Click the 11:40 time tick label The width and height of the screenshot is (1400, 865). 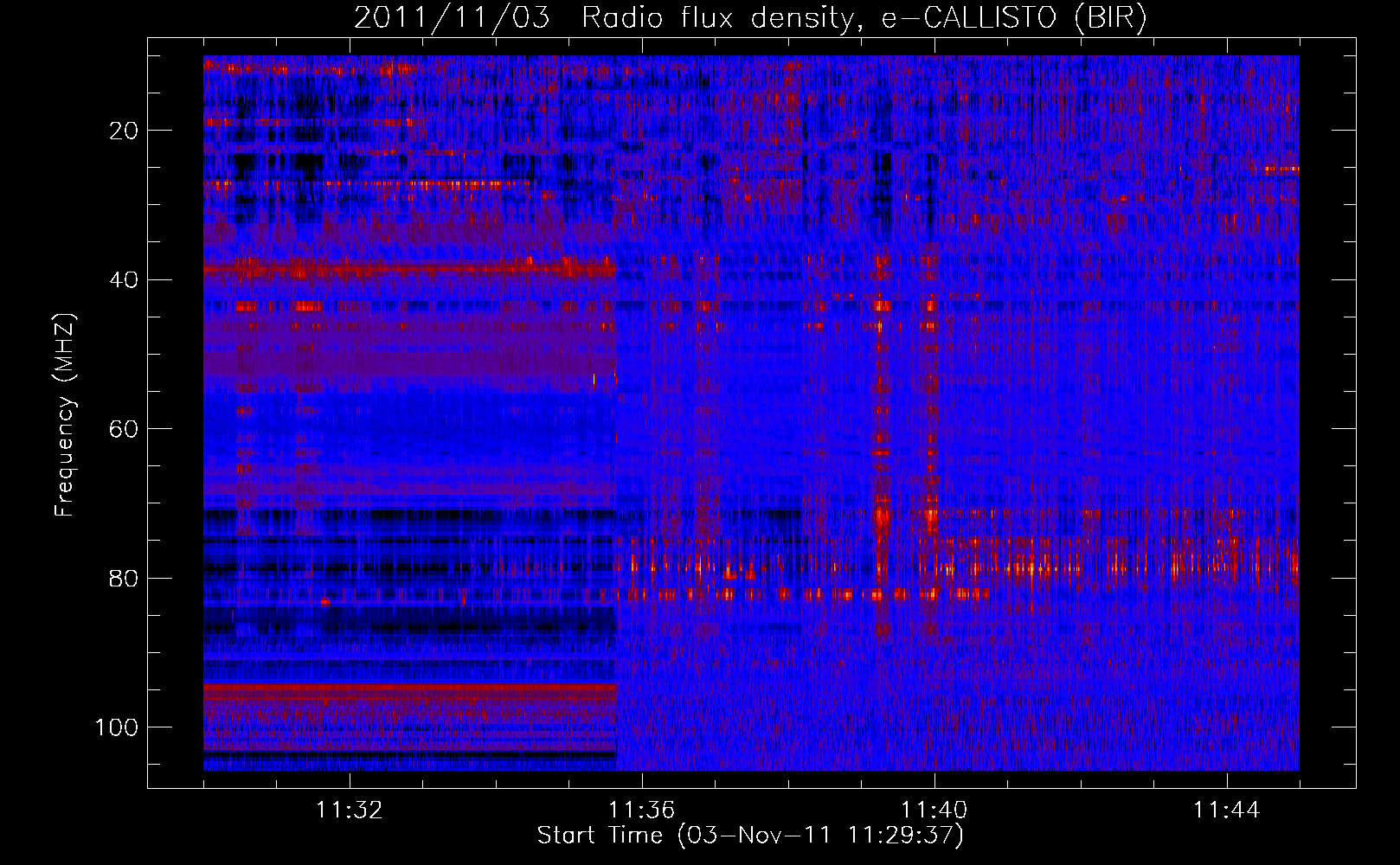[934, 811]
